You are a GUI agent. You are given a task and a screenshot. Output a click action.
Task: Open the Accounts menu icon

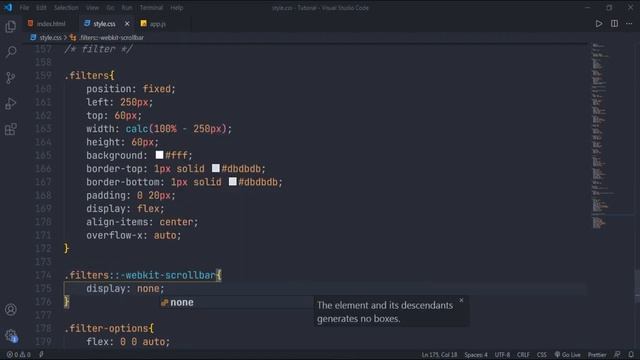11,309
